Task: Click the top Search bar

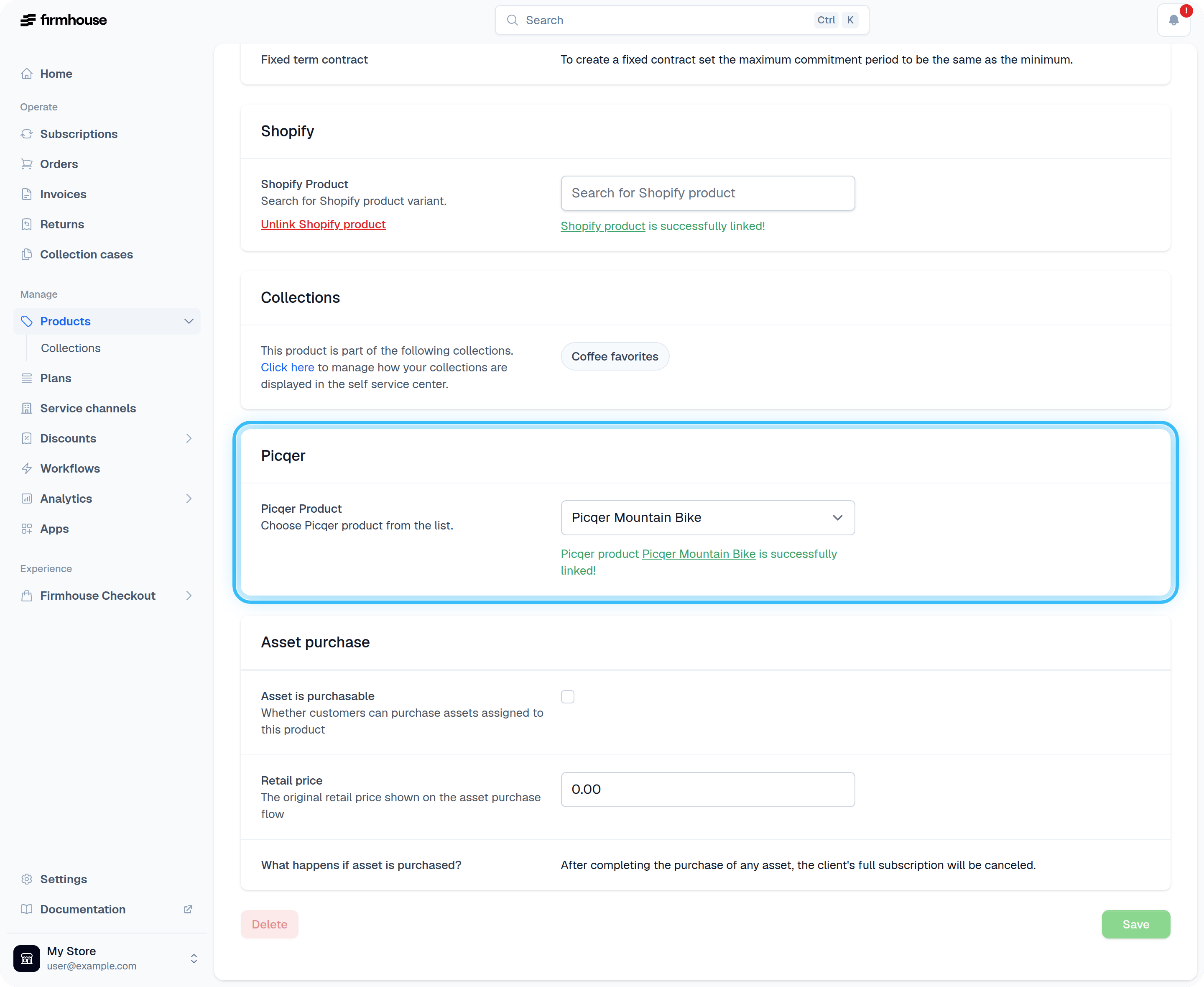Action: click(682, 20)
